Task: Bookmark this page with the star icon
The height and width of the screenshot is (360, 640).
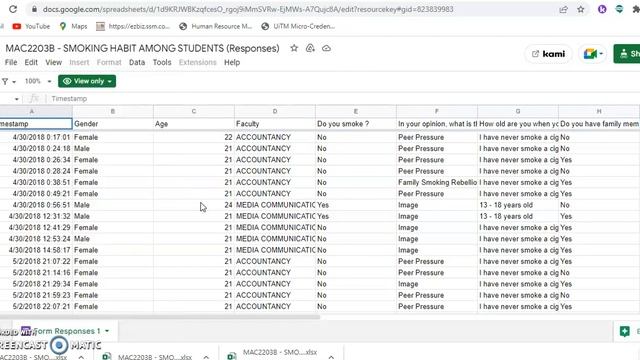Action: click(x=580, y=9)
